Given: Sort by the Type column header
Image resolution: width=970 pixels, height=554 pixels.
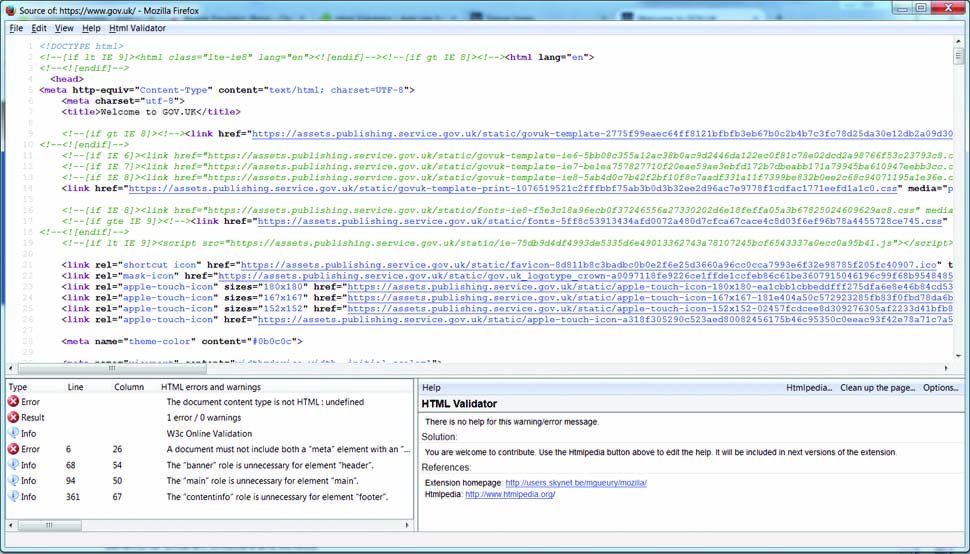Looking at the screenshot, I should point(18,387).
